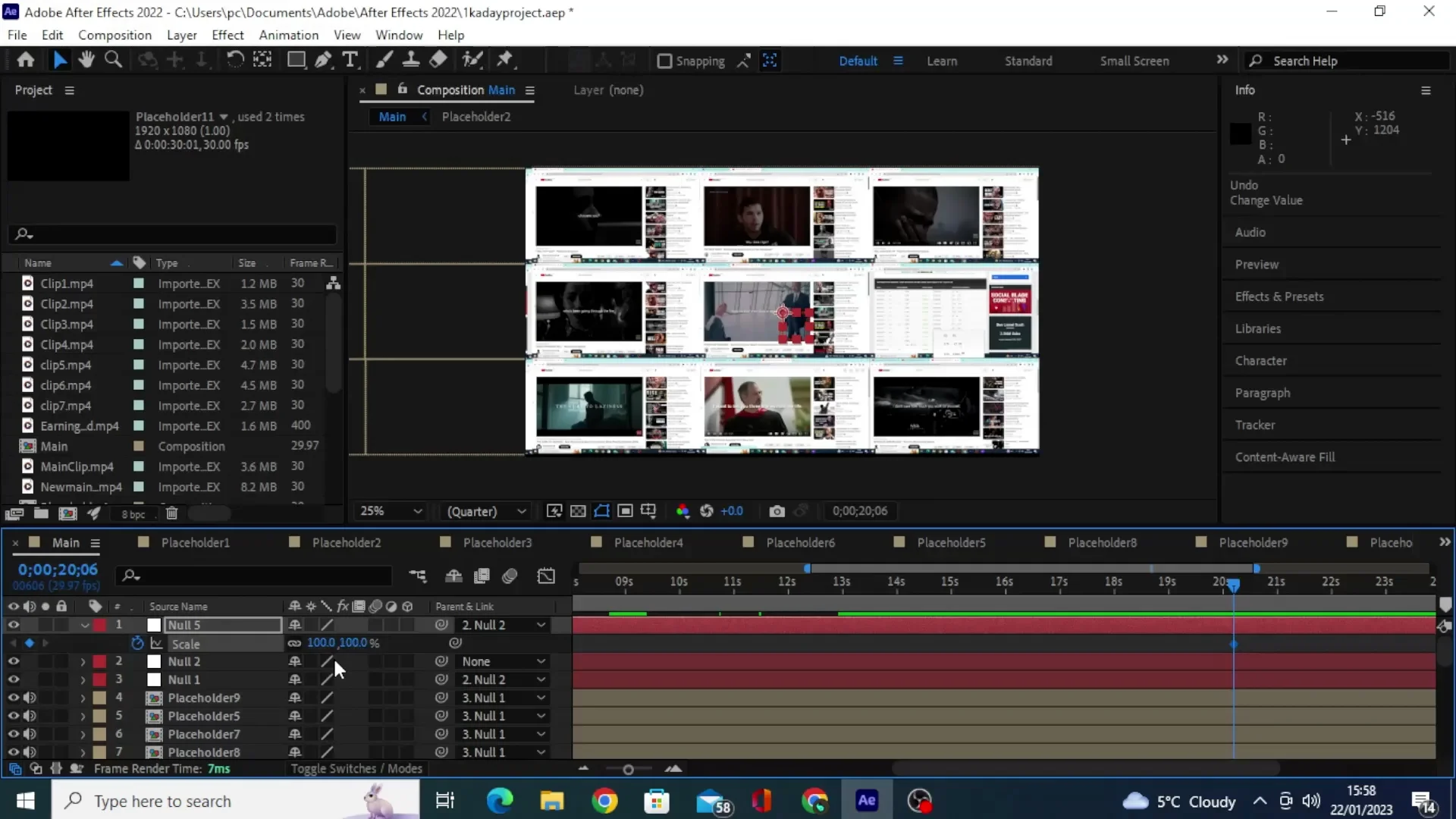The width and height of the screenshot is (1456, 819).
Task: Disable the Snapping checkbox
Action: pyautogui.click(x=665, y=61)
